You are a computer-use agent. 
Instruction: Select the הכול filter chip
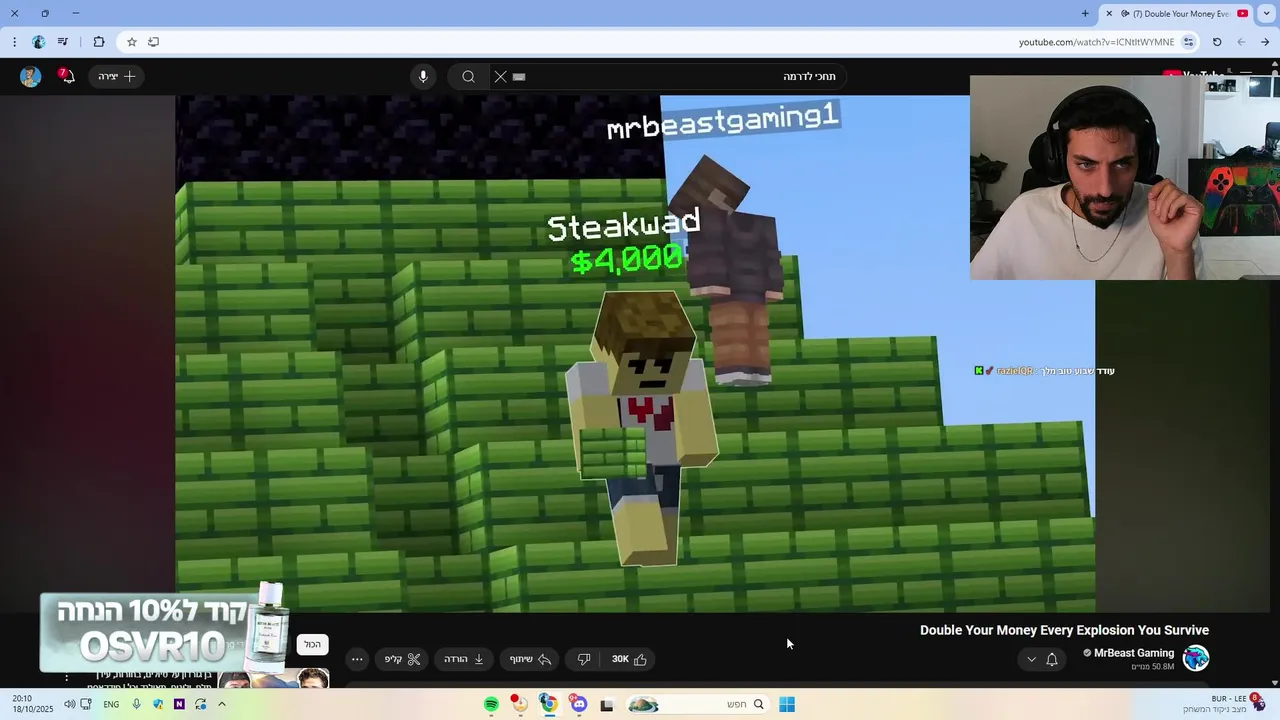313,645
